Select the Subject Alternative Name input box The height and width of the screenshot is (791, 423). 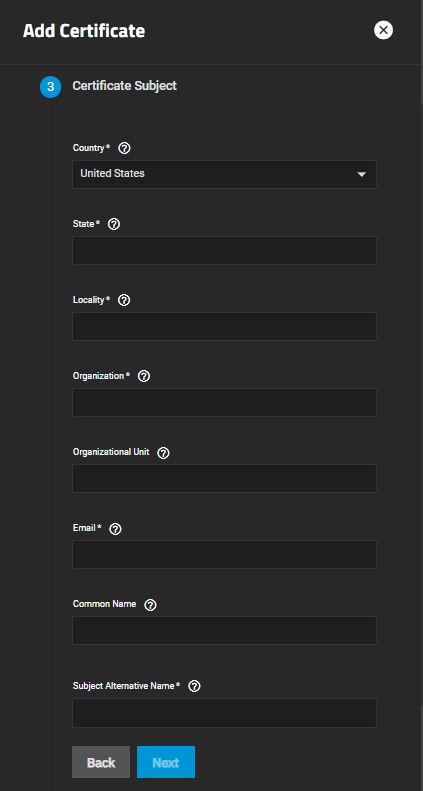pyautogui.click(x=224, y=713)
